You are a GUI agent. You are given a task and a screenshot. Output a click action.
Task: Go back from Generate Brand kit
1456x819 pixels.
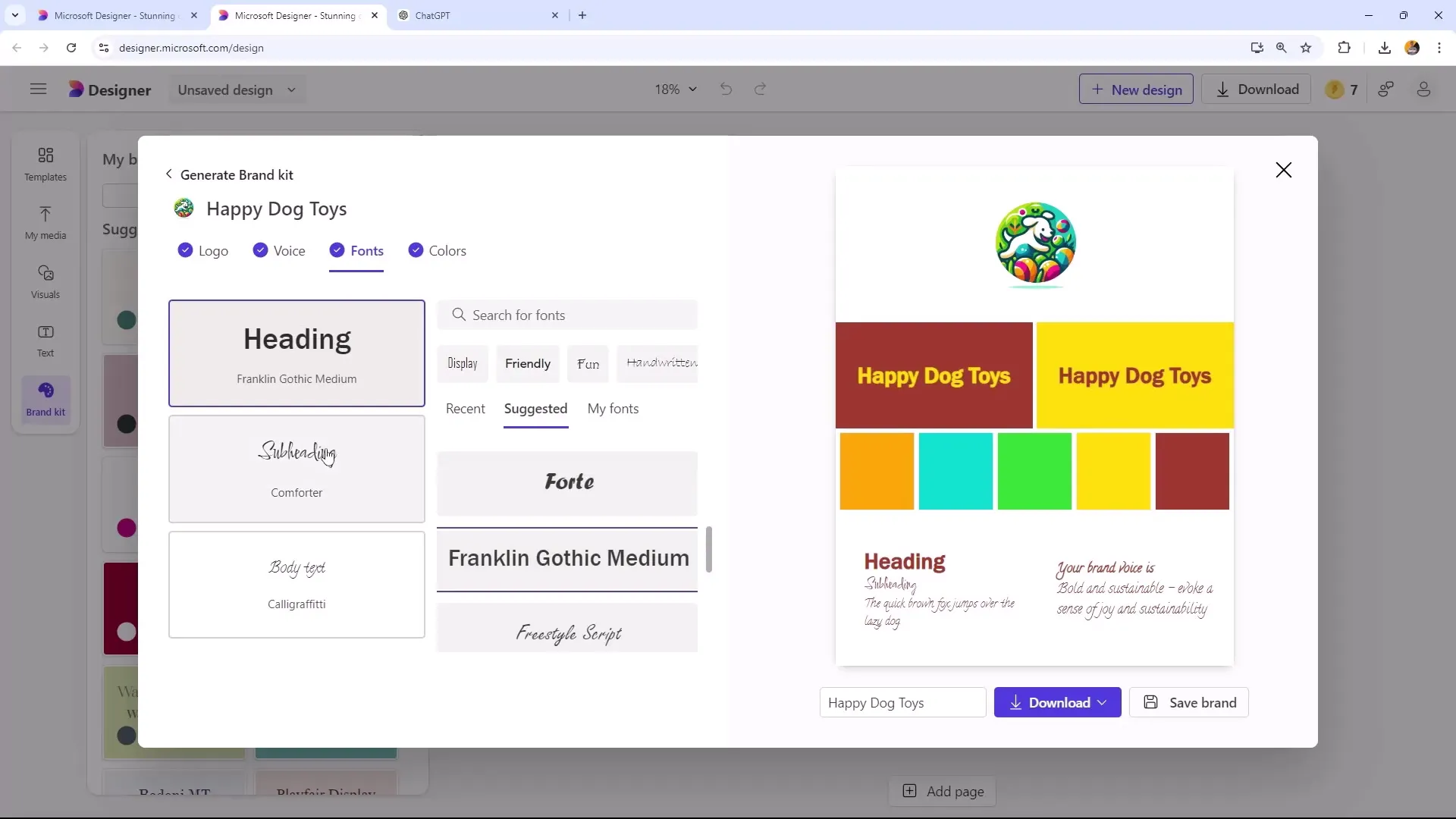[168, 174]
